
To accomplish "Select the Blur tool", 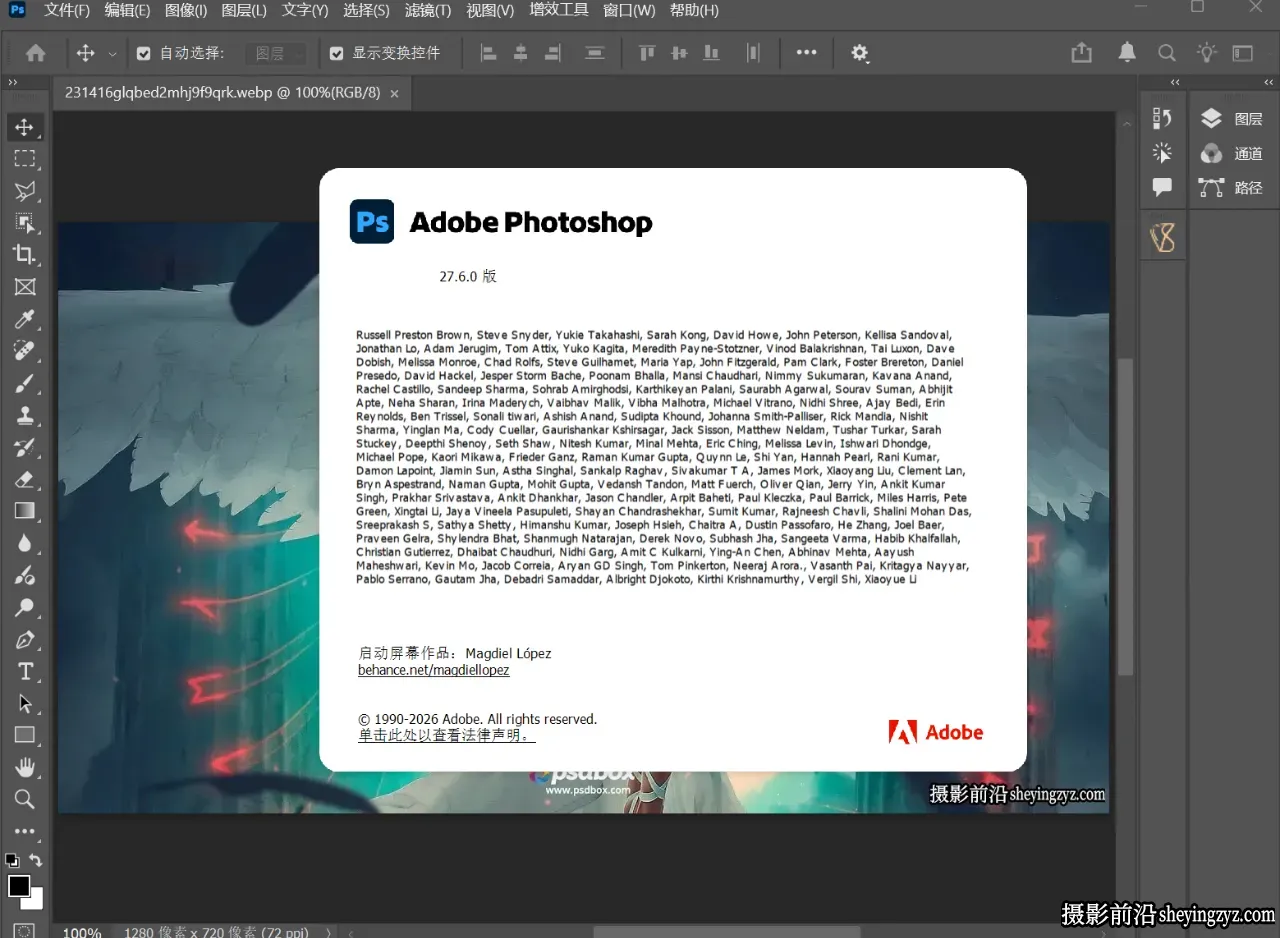I will coord(25,543).
